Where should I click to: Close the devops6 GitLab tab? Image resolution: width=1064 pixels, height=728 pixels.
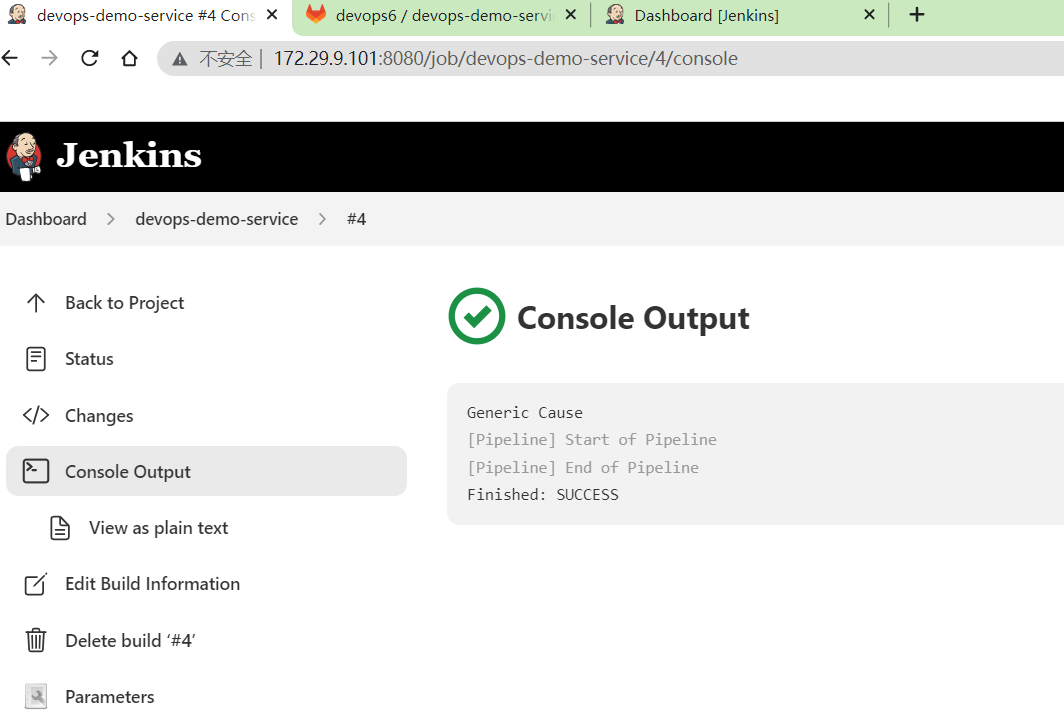click(x=571, y=14)
